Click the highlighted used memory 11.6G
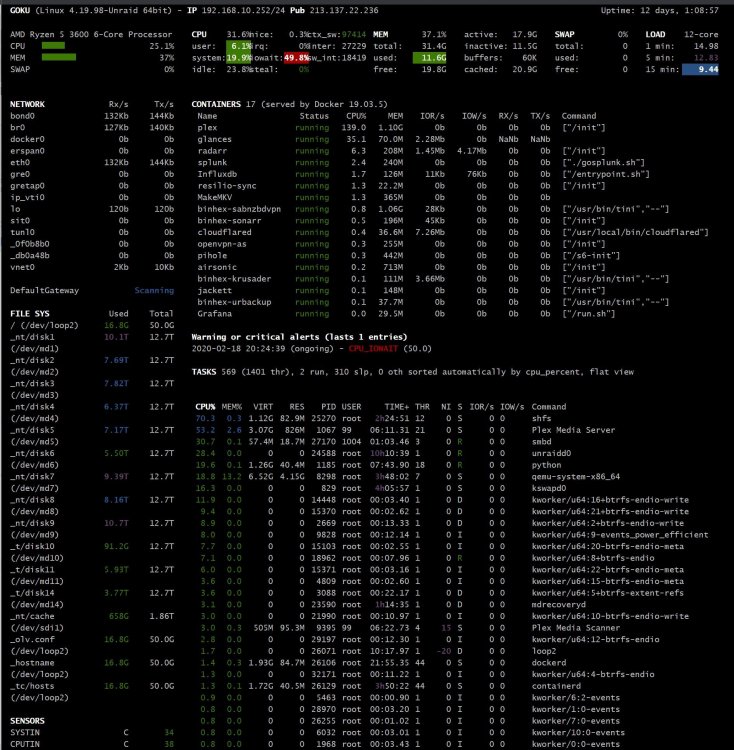This screenshot has height=750, width=734. coord(429,57)
